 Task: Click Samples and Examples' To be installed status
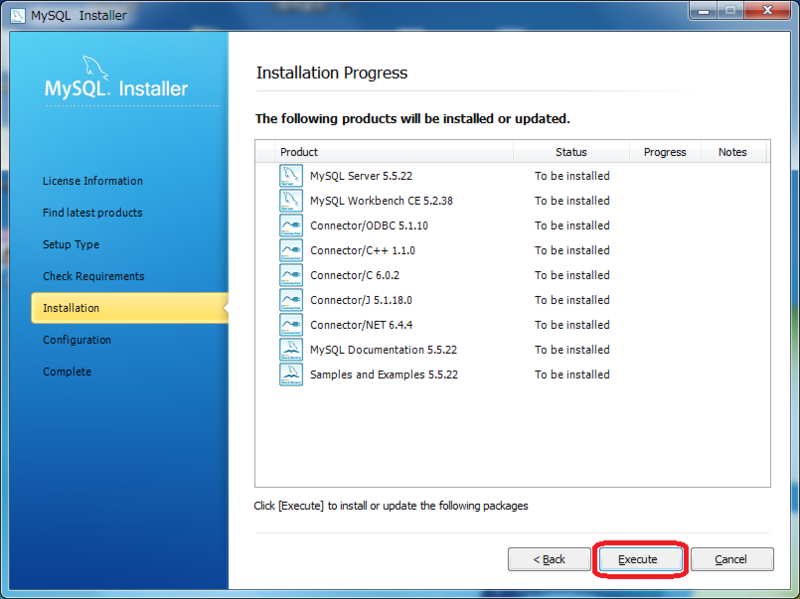[572, 375]
